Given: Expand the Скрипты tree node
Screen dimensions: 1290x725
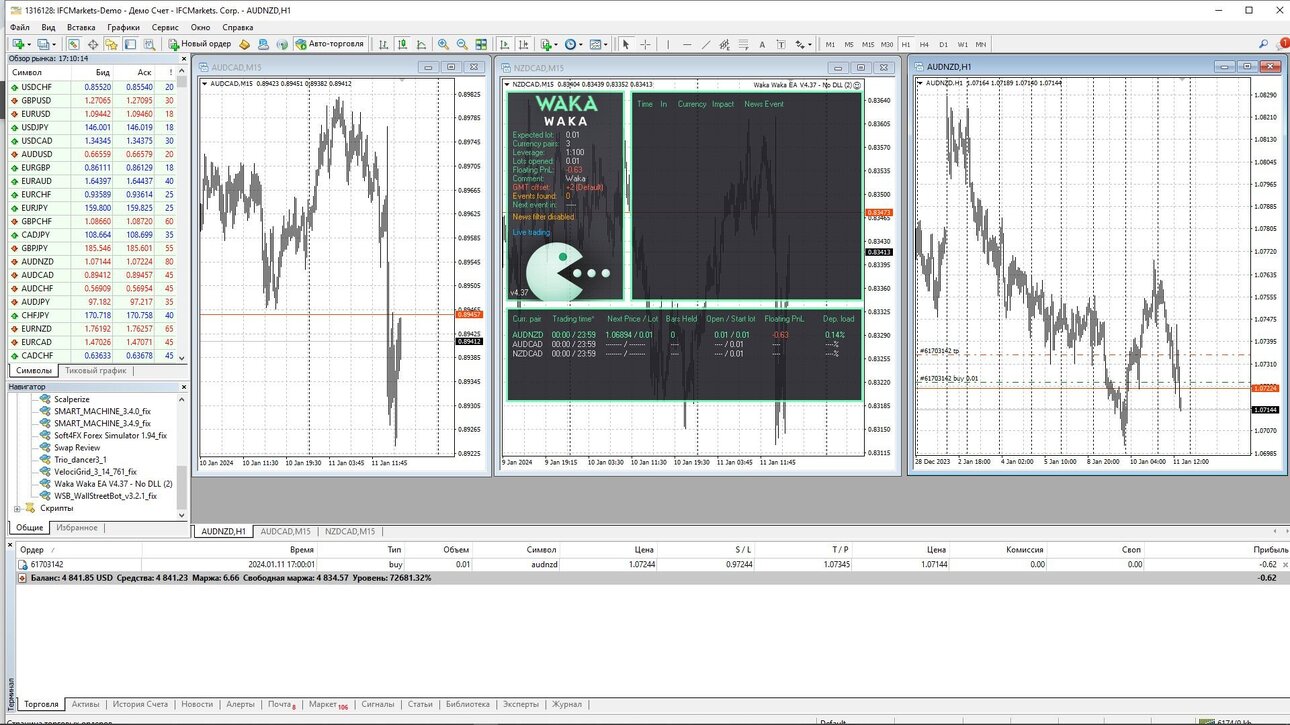Looking at the screenshot, I should point(17,508).
